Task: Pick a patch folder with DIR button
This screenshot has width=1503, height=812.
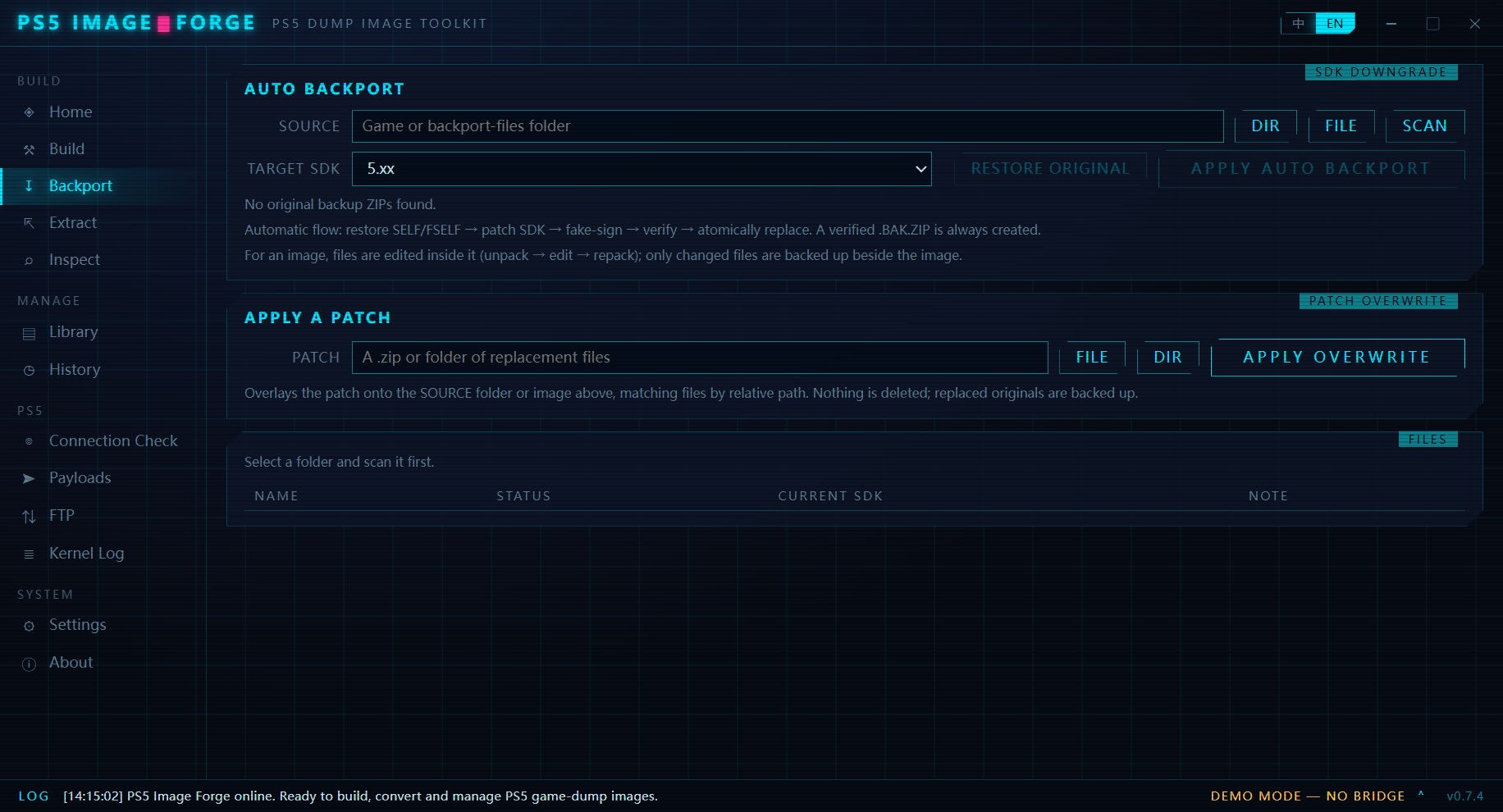Action: tap(1167, 358)
